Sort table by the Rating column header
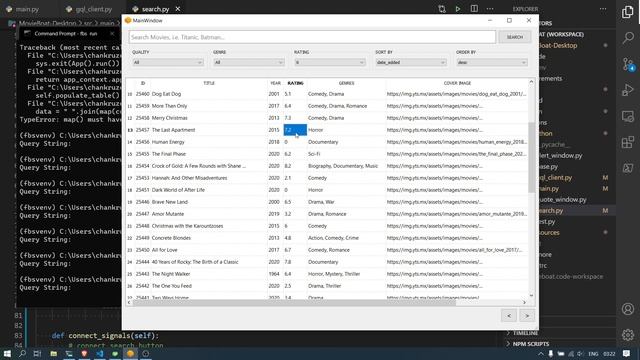 point(296,83)
